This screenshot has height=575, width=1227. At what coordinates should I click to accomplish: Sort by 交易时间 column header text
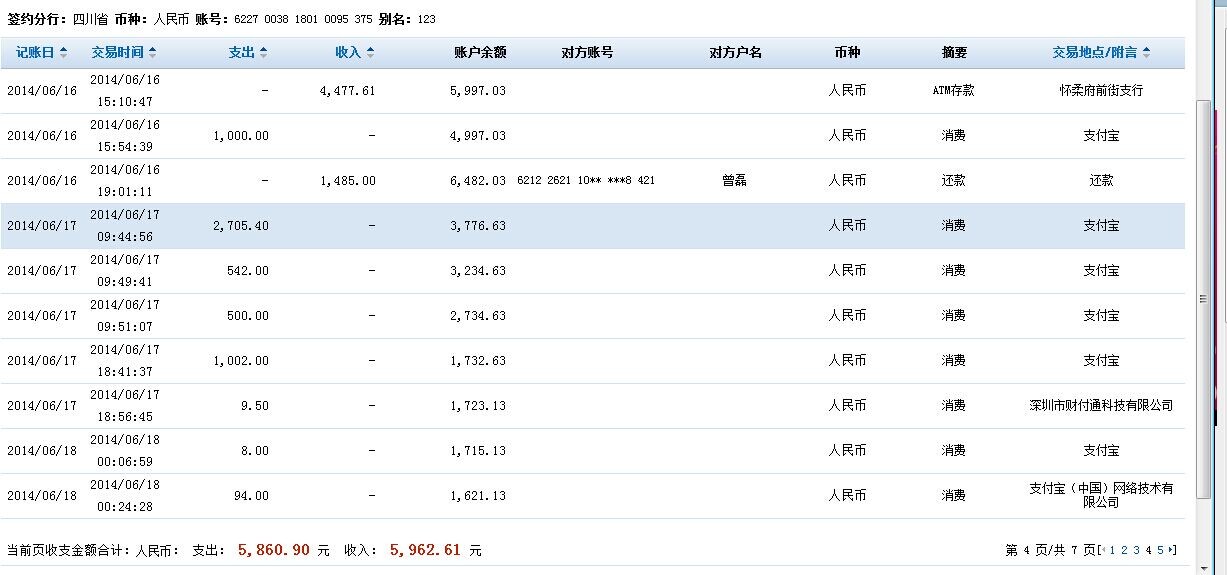click(117, 52)
